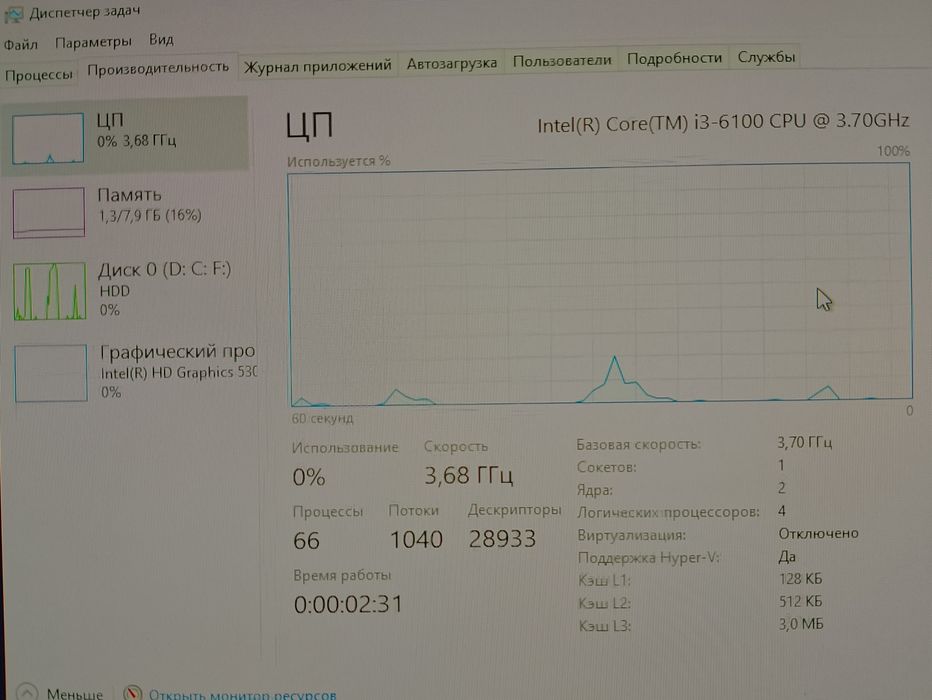This screenshot has width=932, height=700.
Task: Switch to the Процессы tab
Action: [39, 75]
